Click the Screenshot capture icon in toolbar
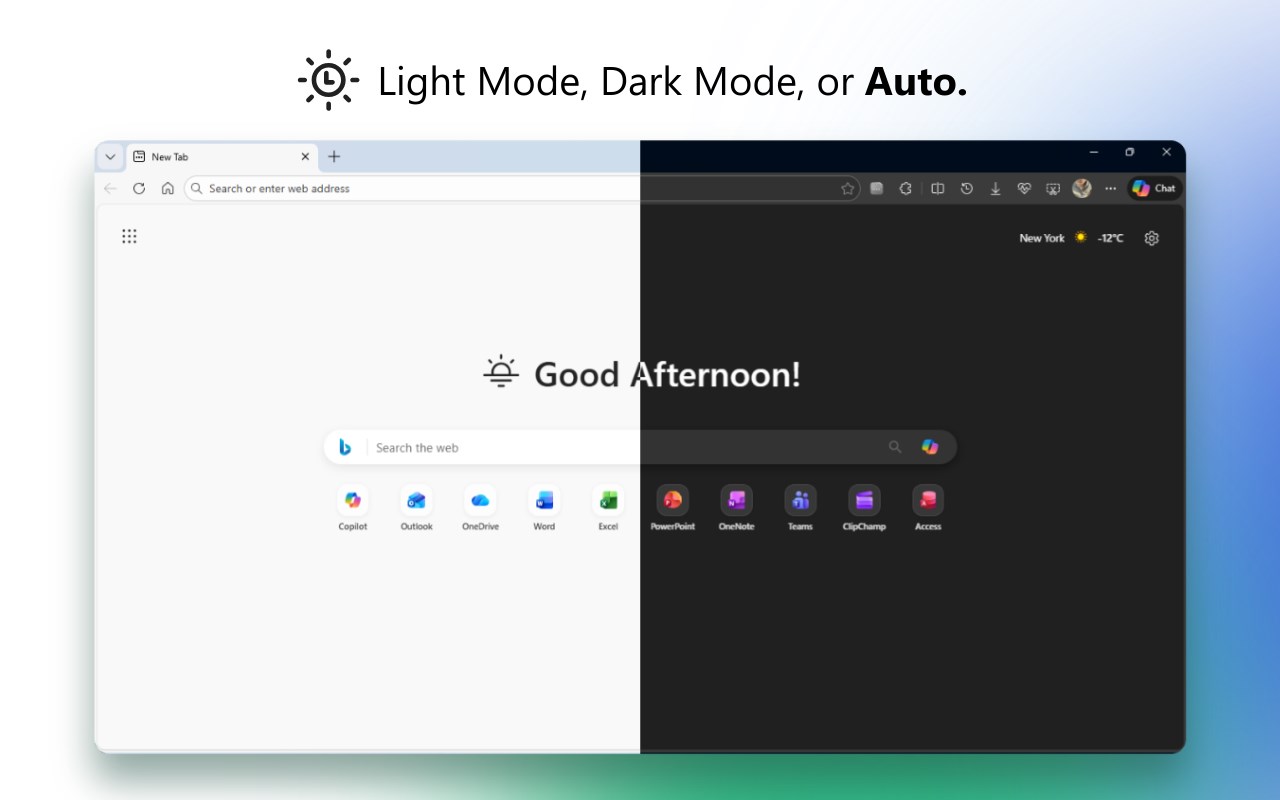Screen dimensions: 1280x800 point(1052,188)
